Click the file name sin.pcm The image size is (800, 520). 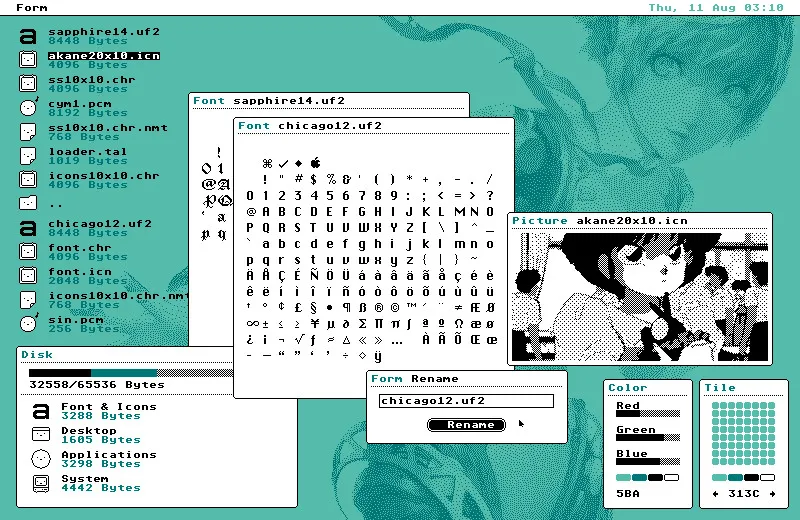(76, 320)
